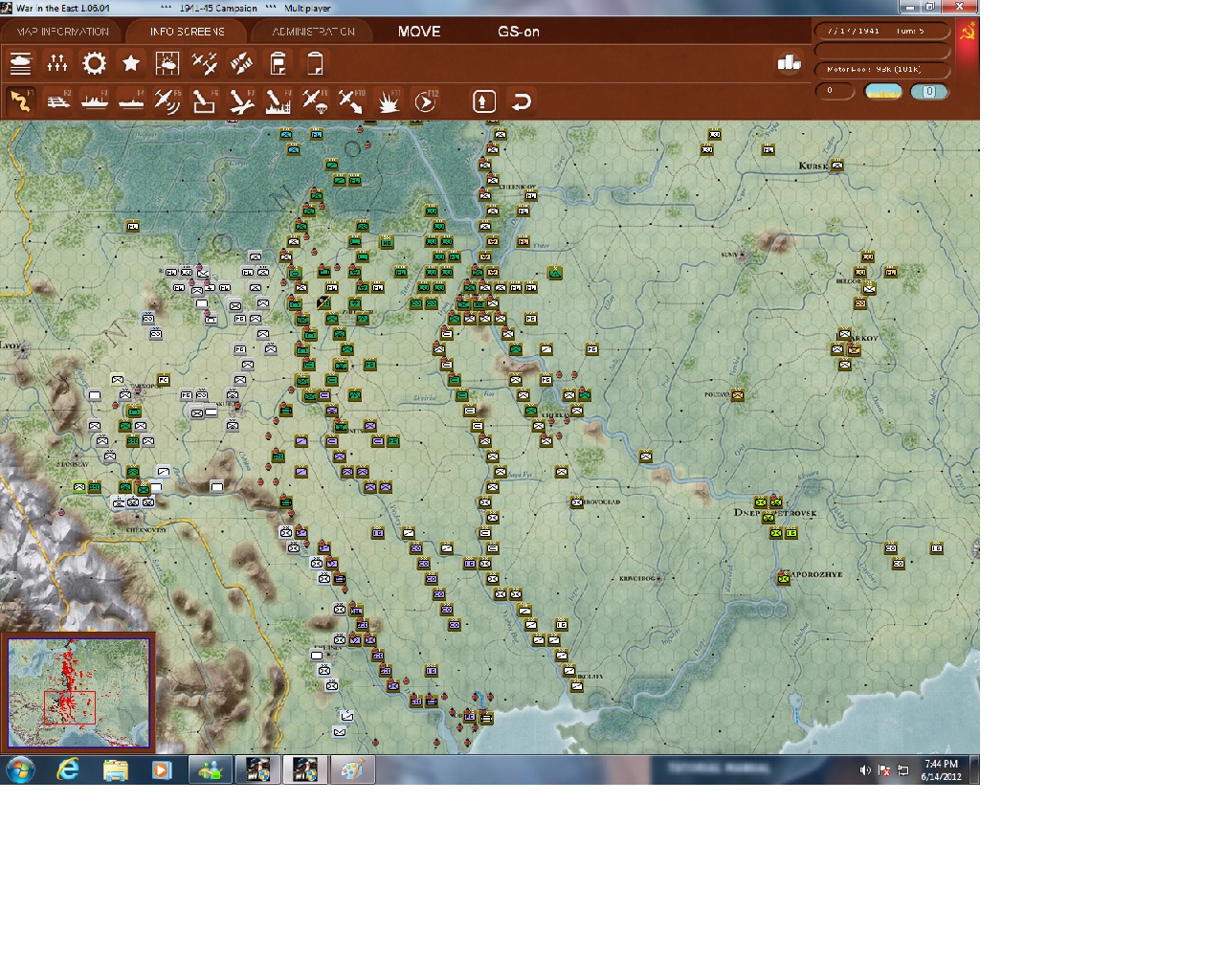Click the three-blocks chart icon
Viewport: 1225px width, 980px height.
[789, 63]
